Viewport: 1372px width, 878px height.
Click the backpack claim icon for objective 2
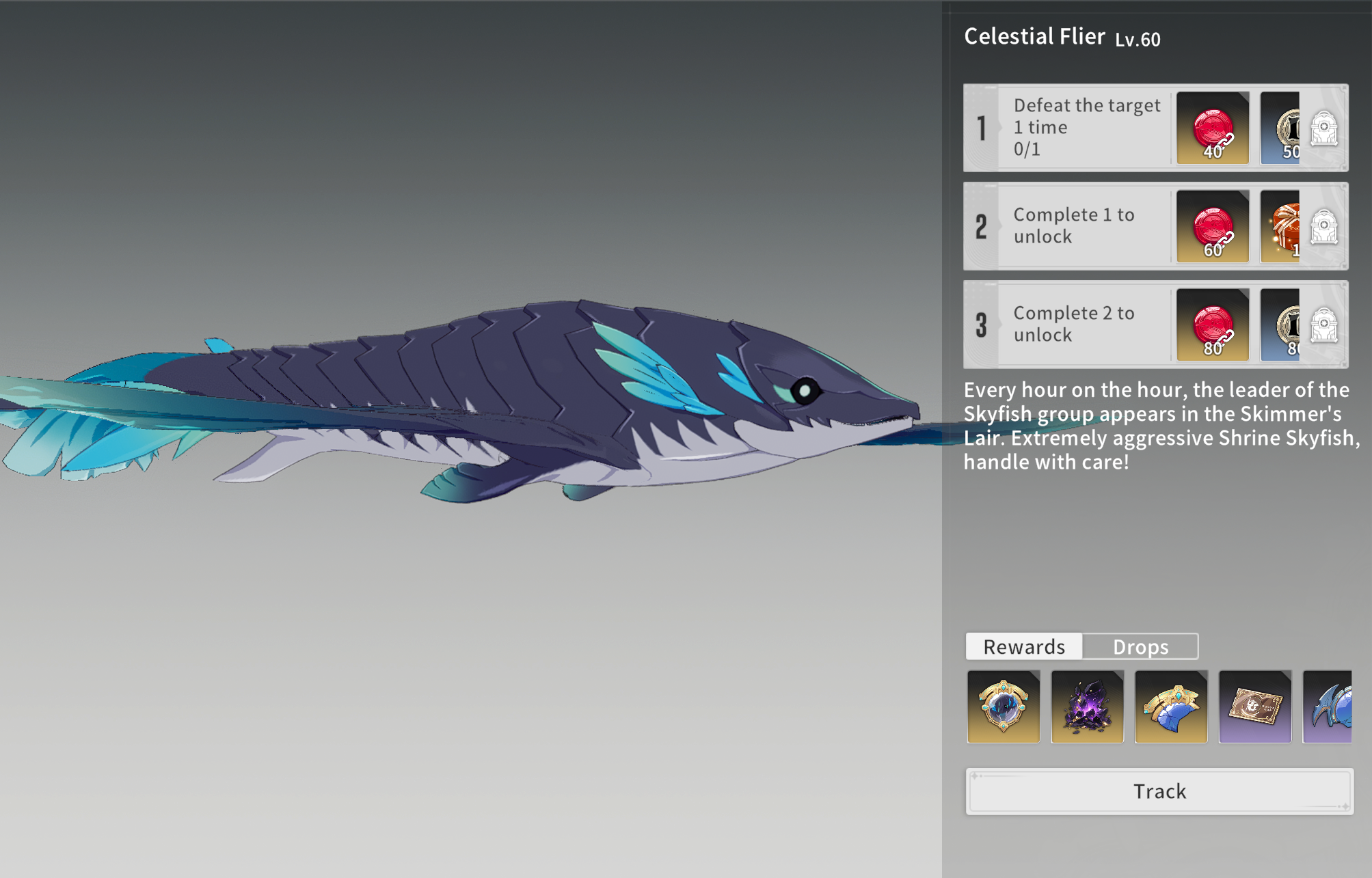click(1323, 226)
